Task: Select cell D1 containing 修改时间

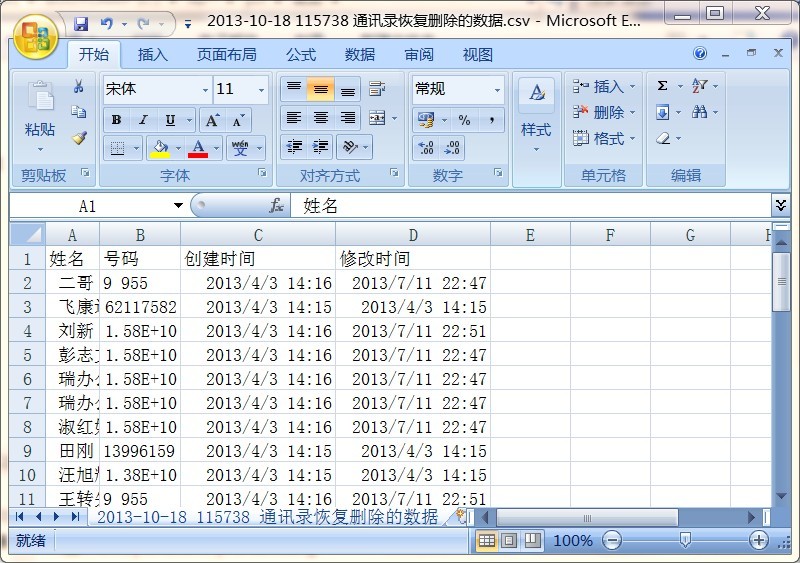Action: [412, 259]
